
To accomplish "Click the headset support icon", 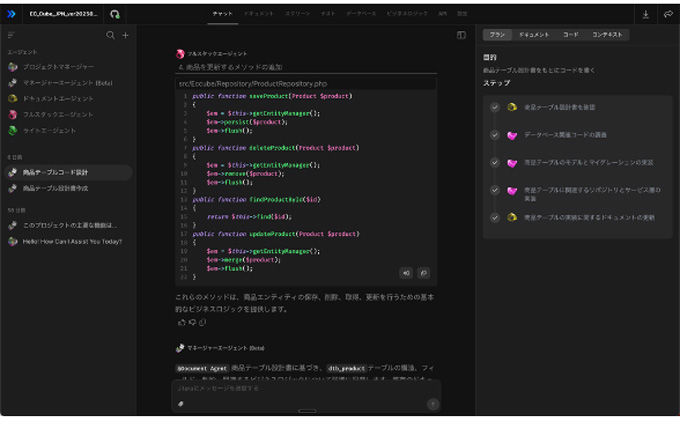I will pos(114,15).
